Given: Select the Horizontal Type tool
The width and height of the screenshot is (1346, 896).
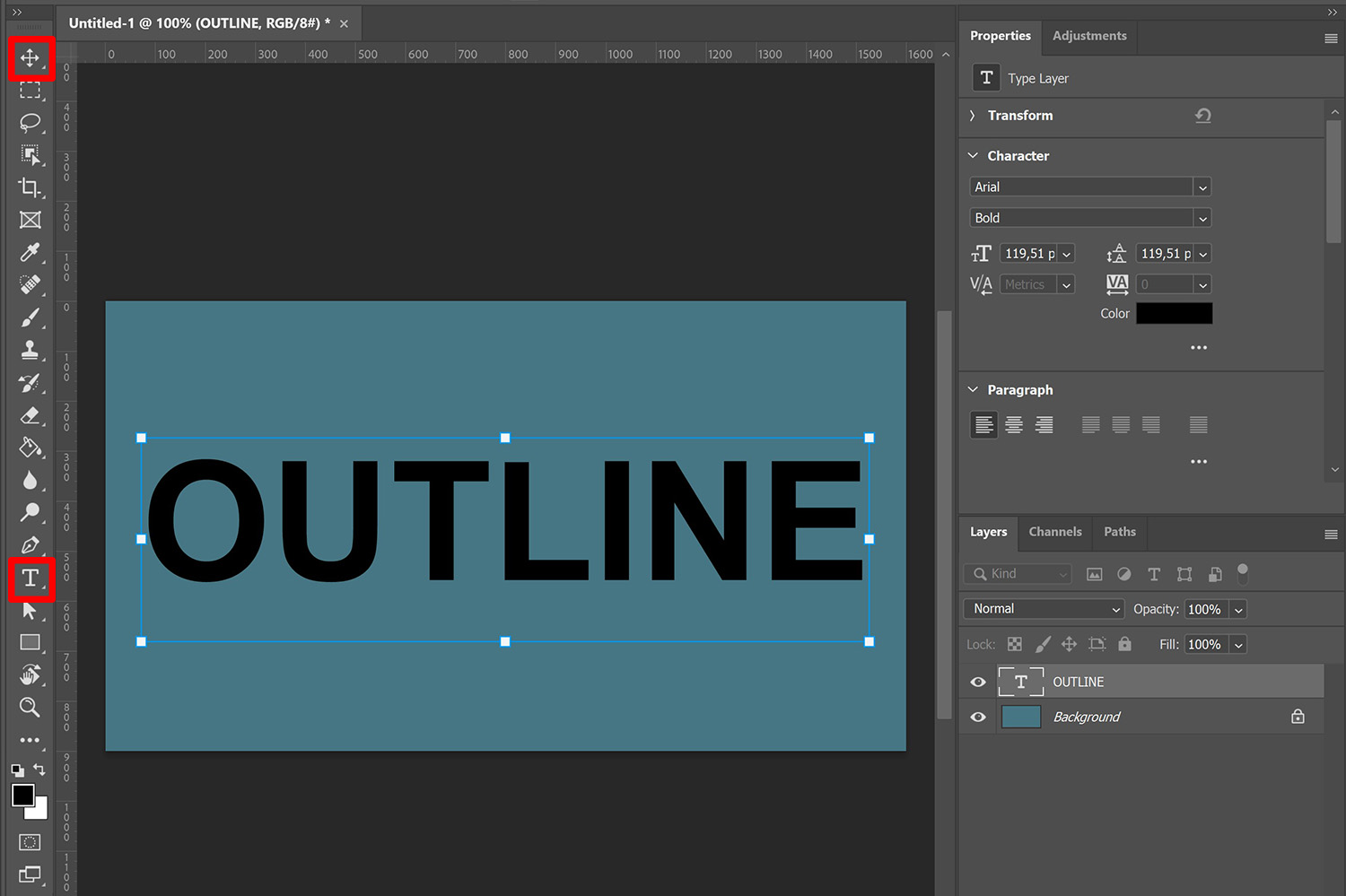Looking at the screenshot, I should tap(31, 580).
